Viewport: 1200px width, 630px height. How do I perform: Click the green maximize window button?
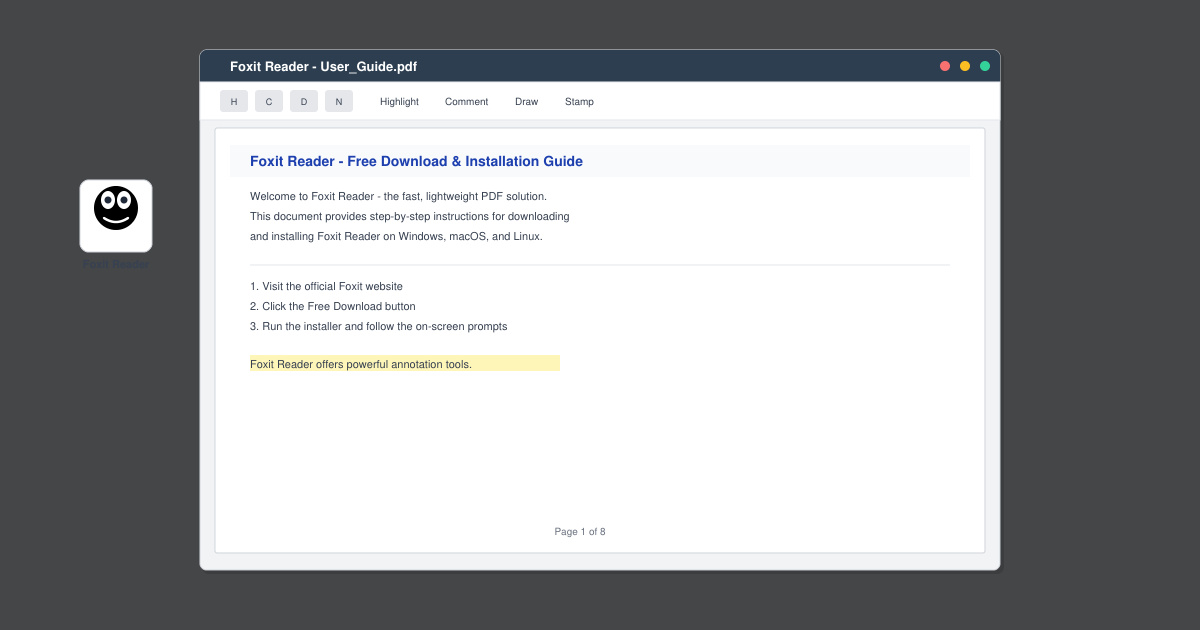coord(985,66)
